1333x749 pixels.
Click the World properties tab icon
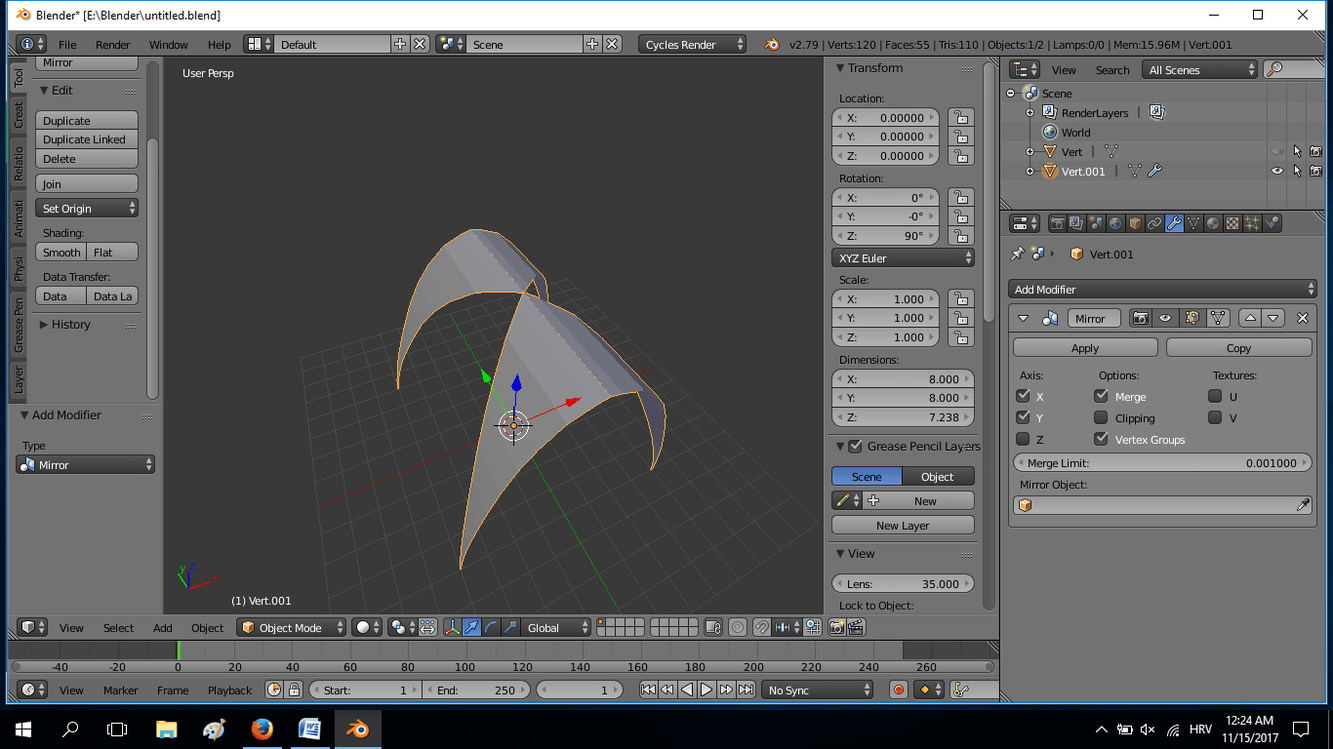(x=1115, y=224)
